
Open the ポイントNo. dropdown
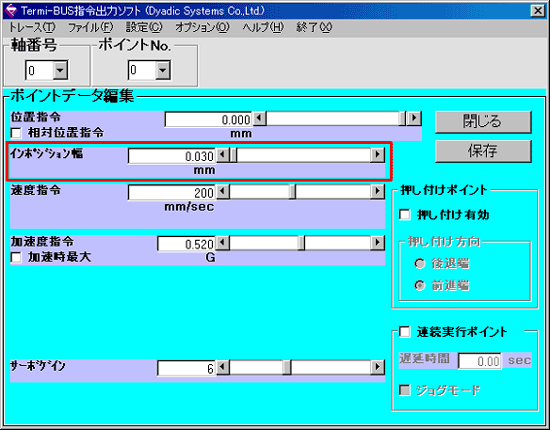pos(162,70)
